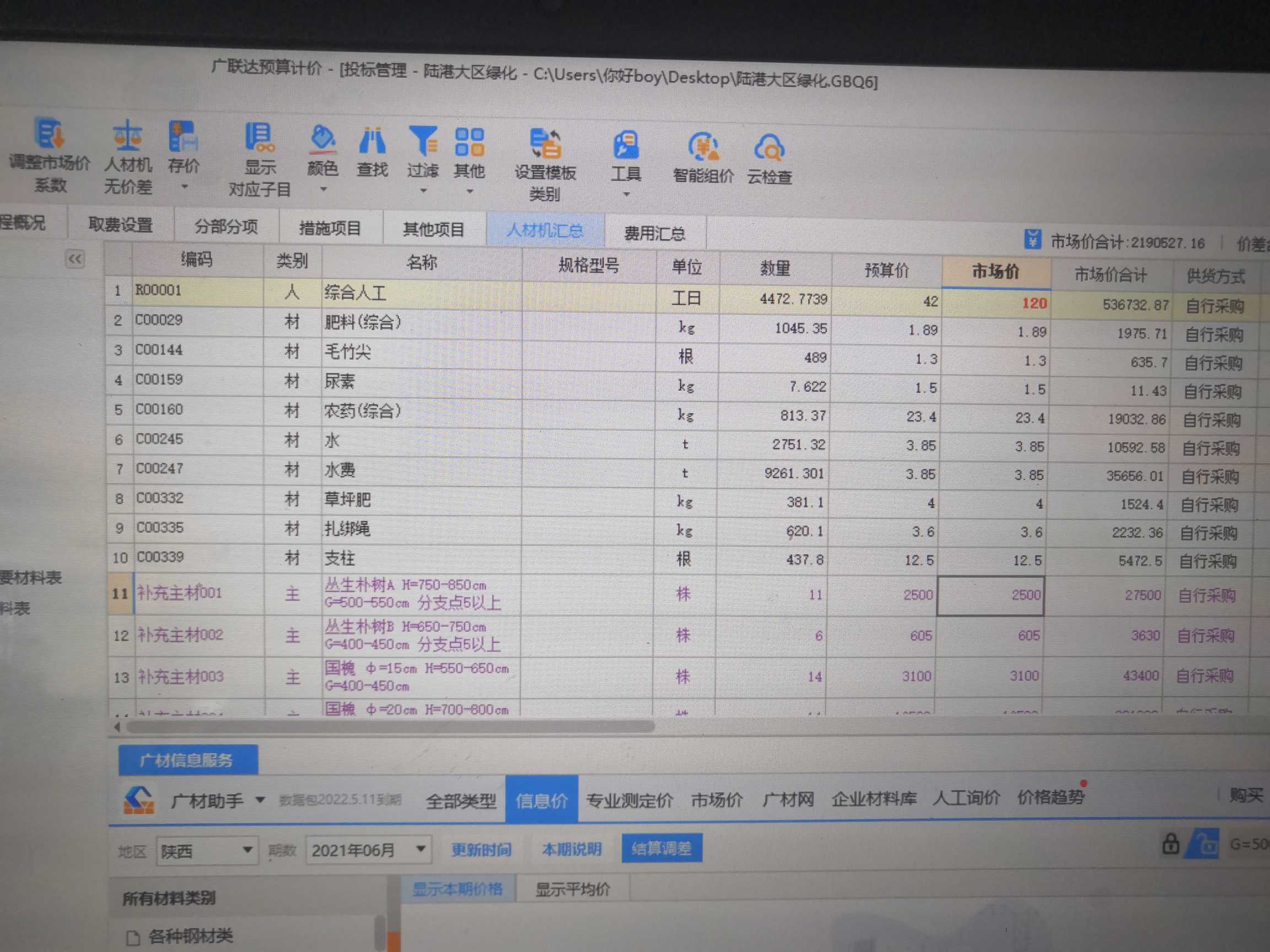The width and height of the screenshot is (1270, 952).
Task: Open the 人工询价 tab
Action: 966,797
